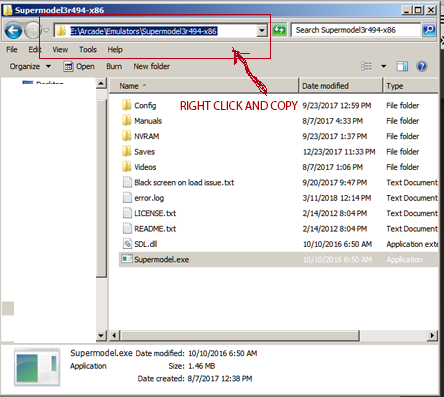Click the Back navigation arrow
Screen dimensions: 444x397
[x=13, y=31]
